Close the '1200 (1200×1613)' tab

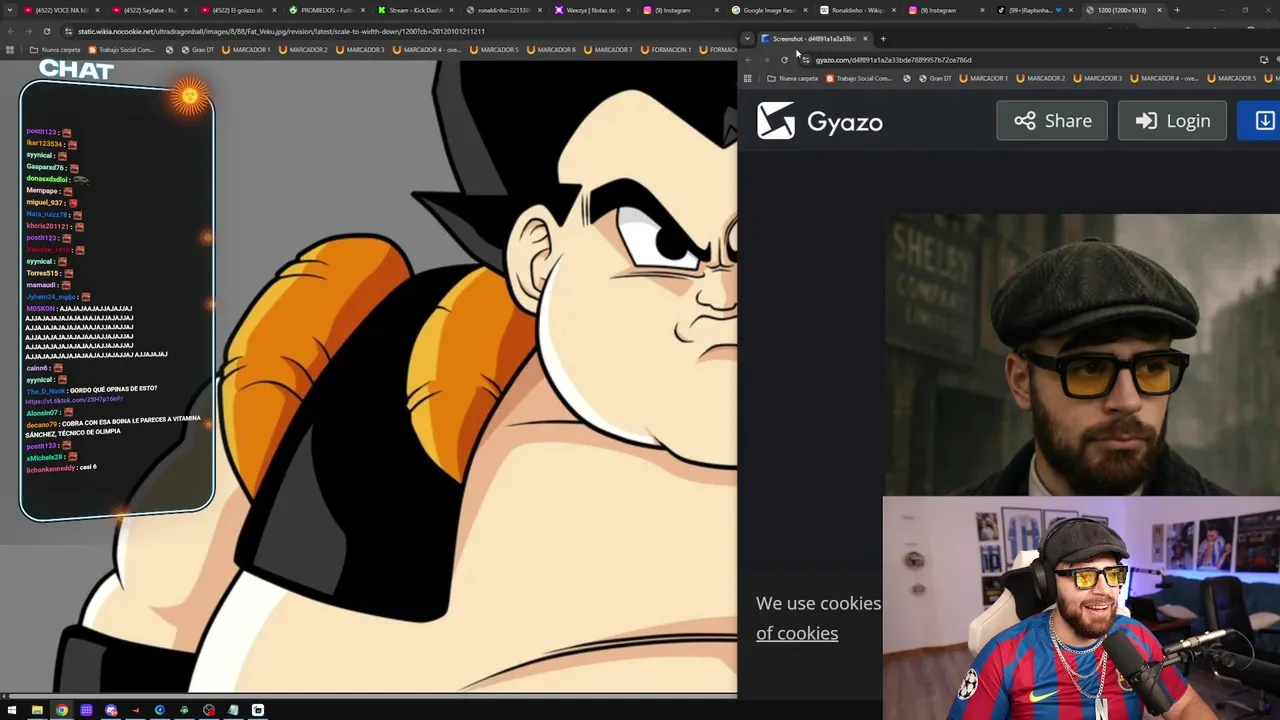point(1159,10)
